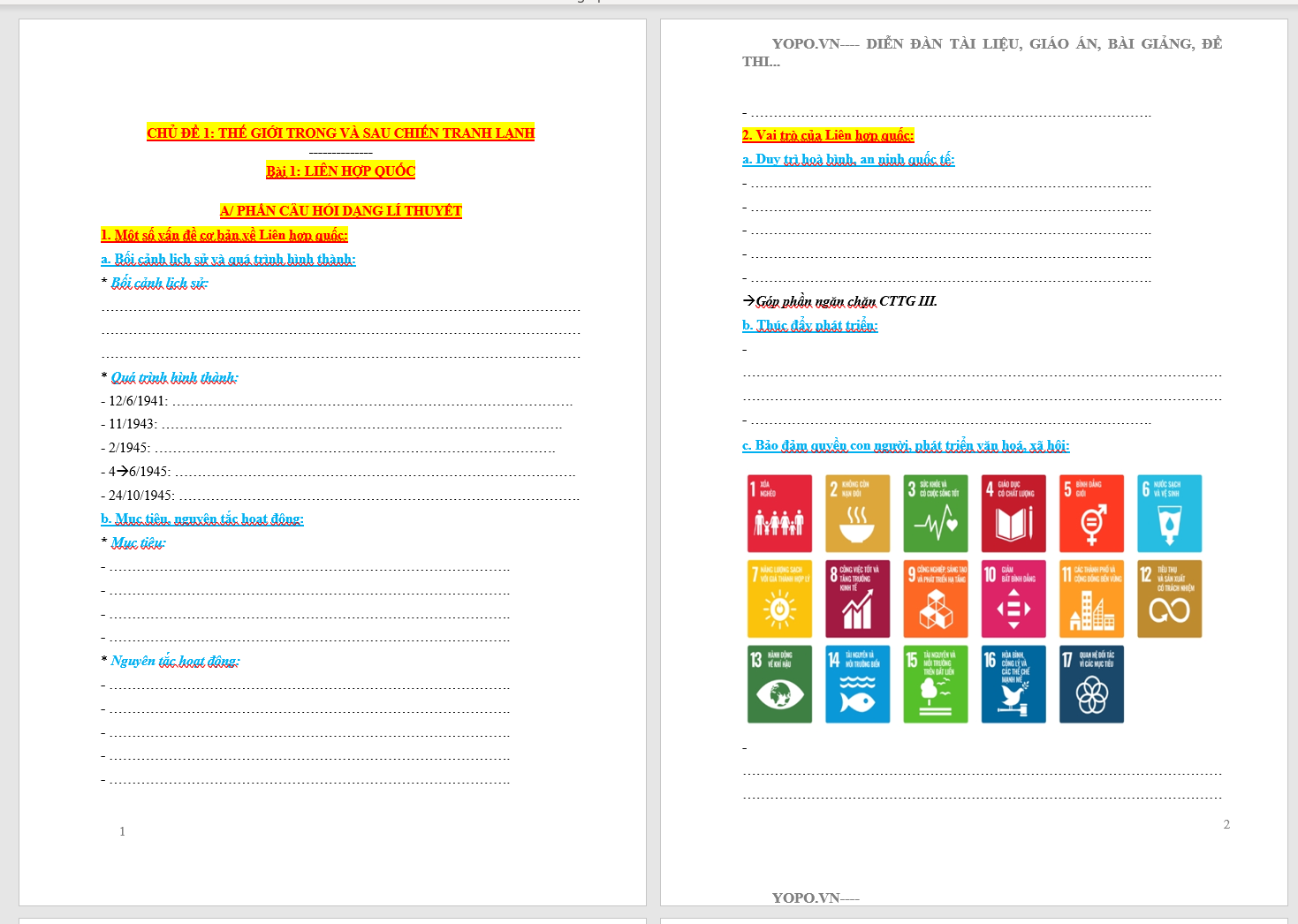
Task: Click '2. Vai trò của Liên hợp quốc' heading
Action: click(x=827, y=135)
